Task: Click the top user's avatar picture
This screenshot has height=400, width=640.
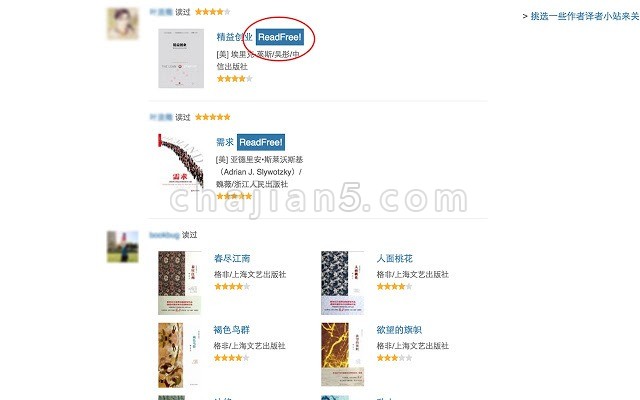Action: [123, 24]
